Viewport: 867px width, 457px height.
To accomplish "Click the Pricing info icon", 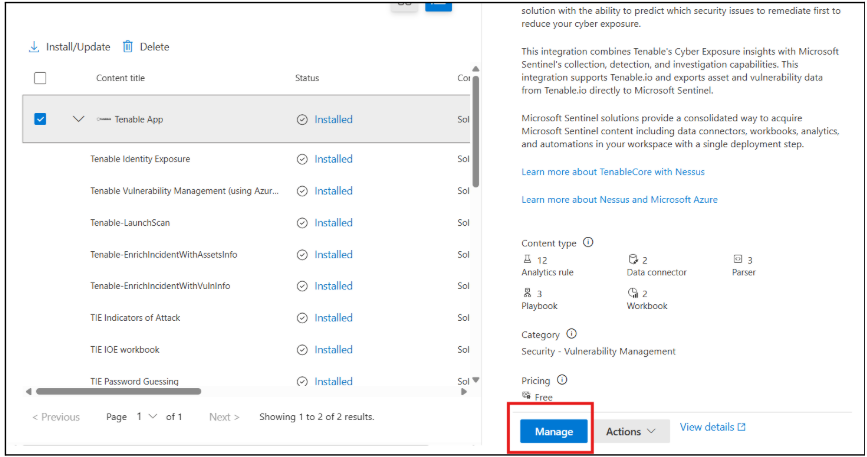I will tap(562, 380).
